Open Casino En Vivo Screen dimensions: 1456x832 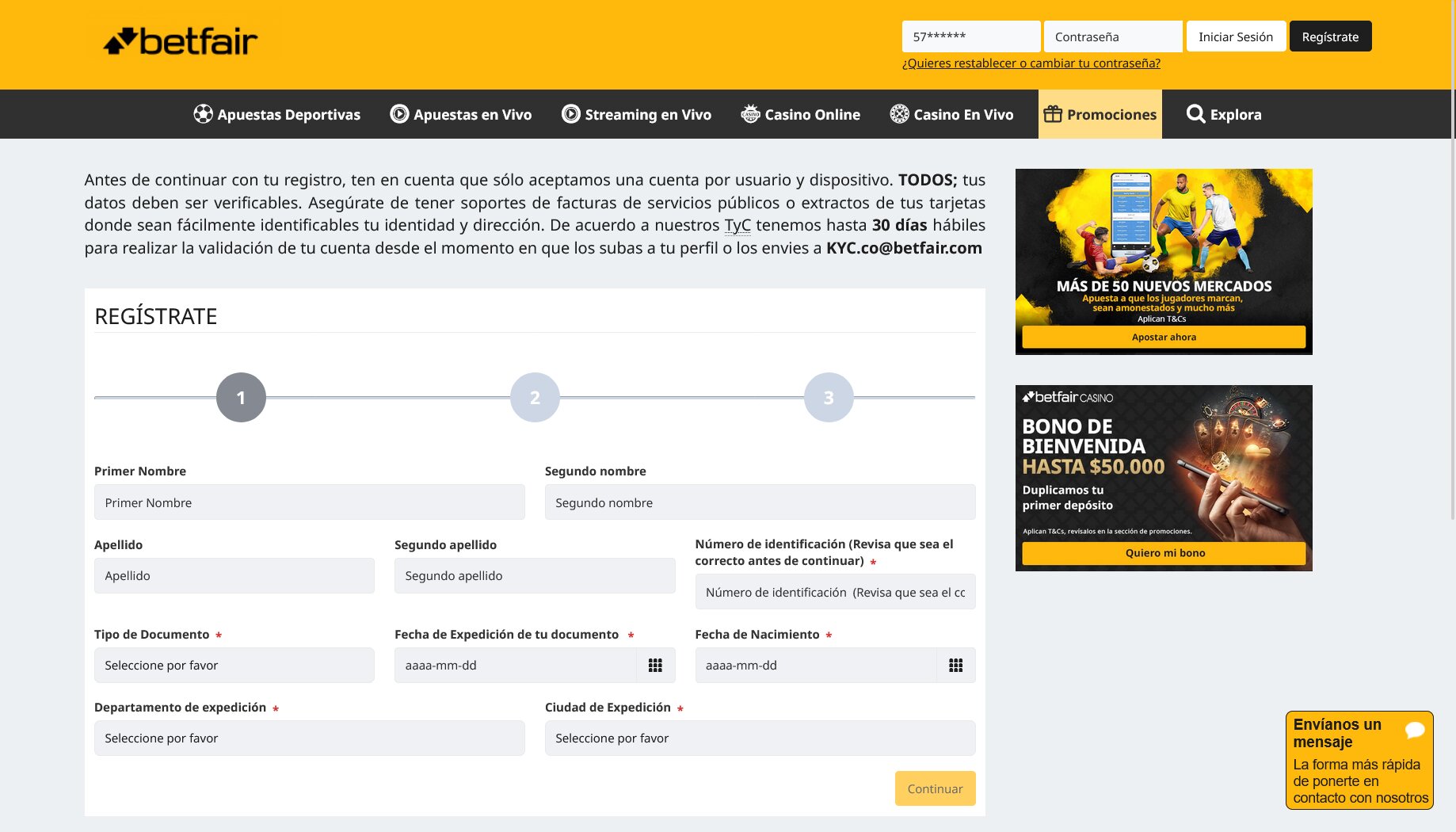(952, 114)
